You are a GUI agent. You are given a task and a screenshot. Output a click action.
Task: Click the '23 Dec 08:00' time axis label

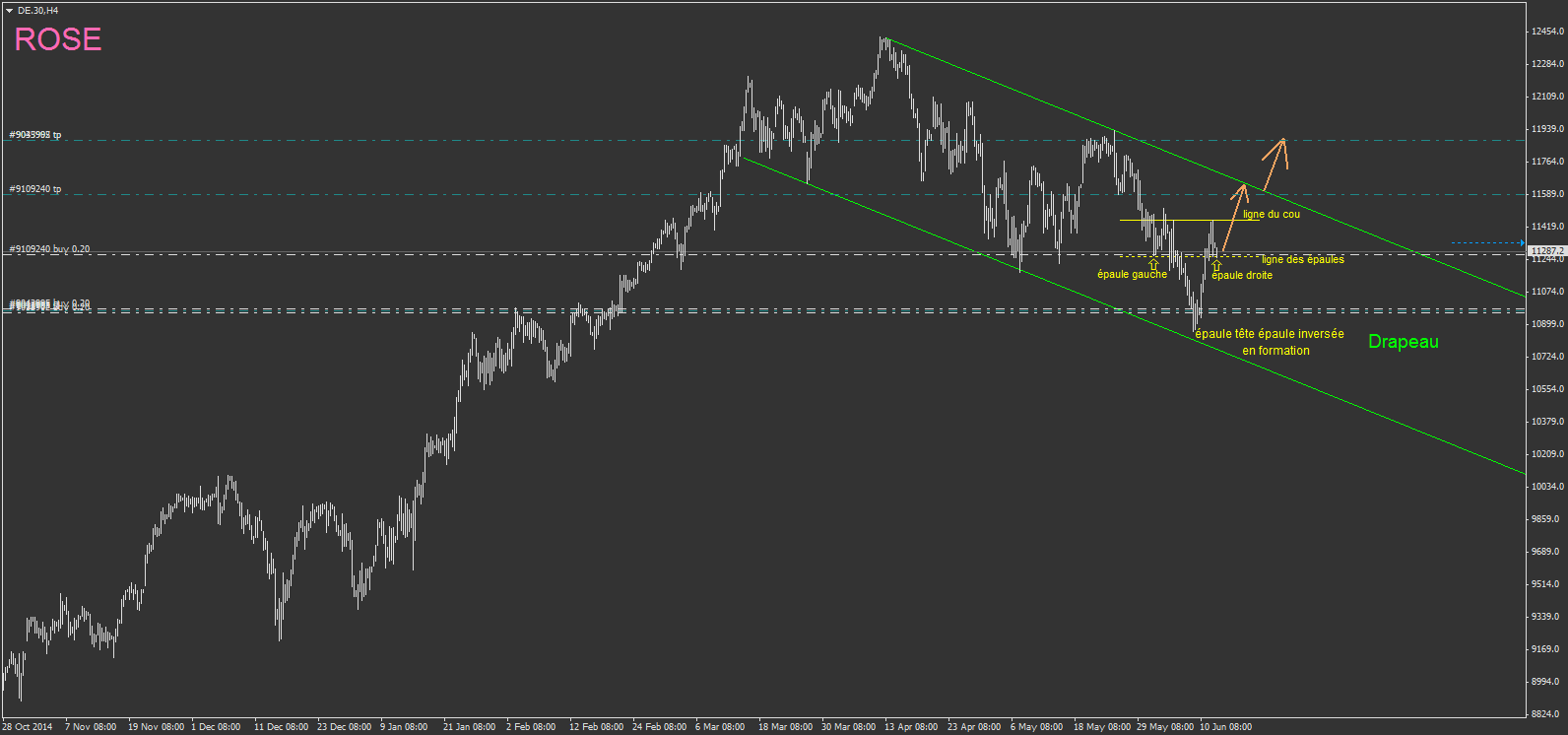[345, 727]
